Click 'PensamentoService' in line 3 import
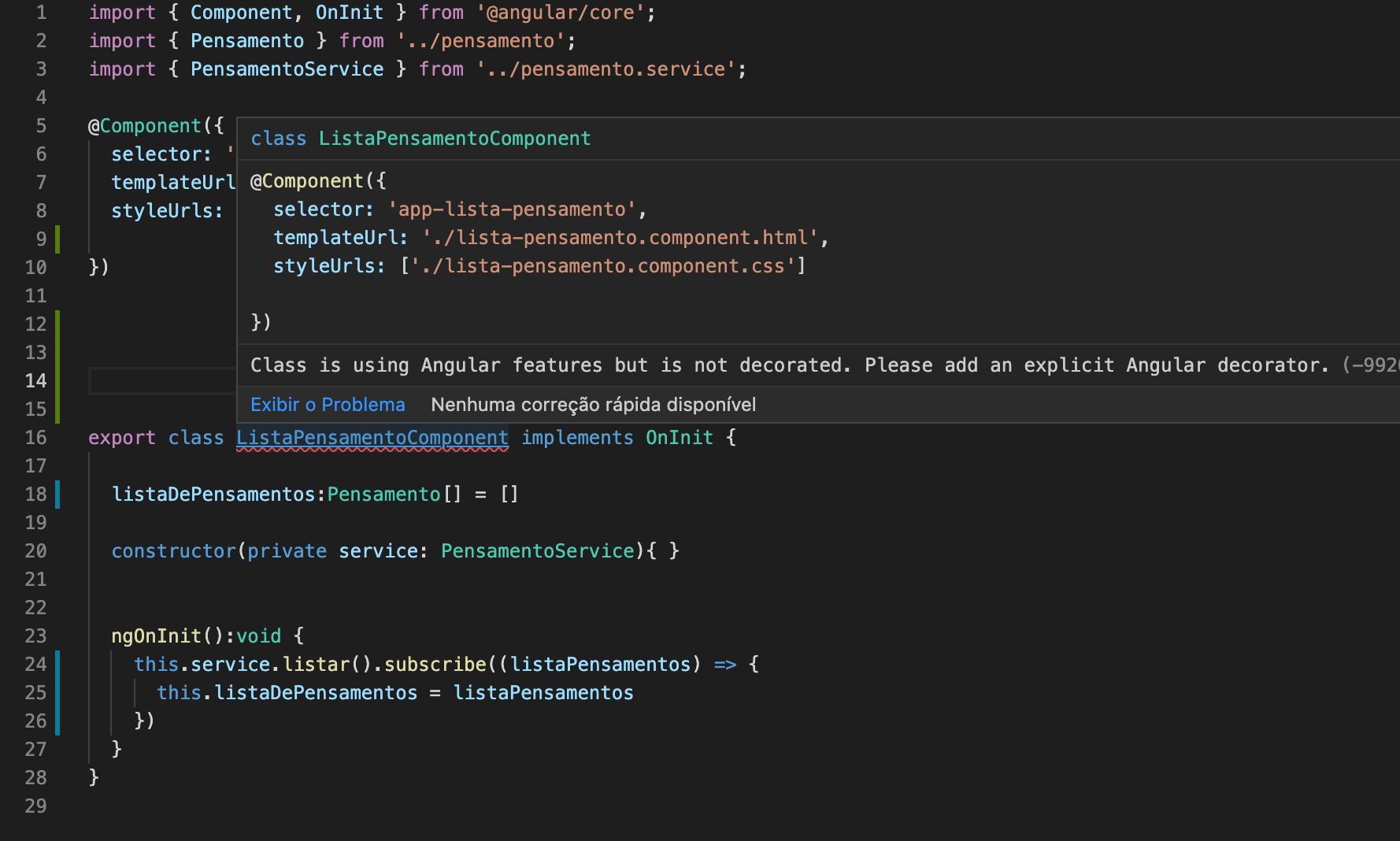Screen dimensions: 1400x841 [x=287, y=69]
